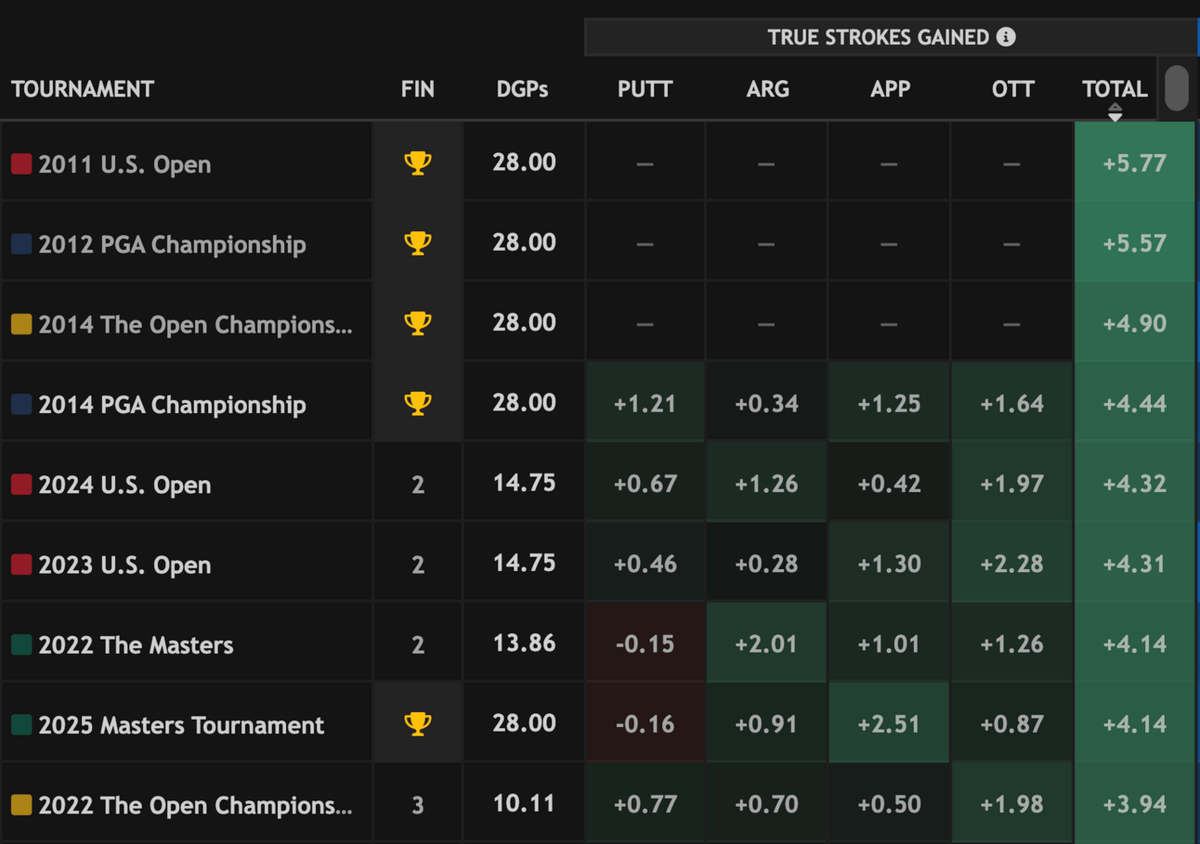This screenshot has height=844, width=1200.
Task: Sort by the APP column header
Action: [x=890, y=89]
